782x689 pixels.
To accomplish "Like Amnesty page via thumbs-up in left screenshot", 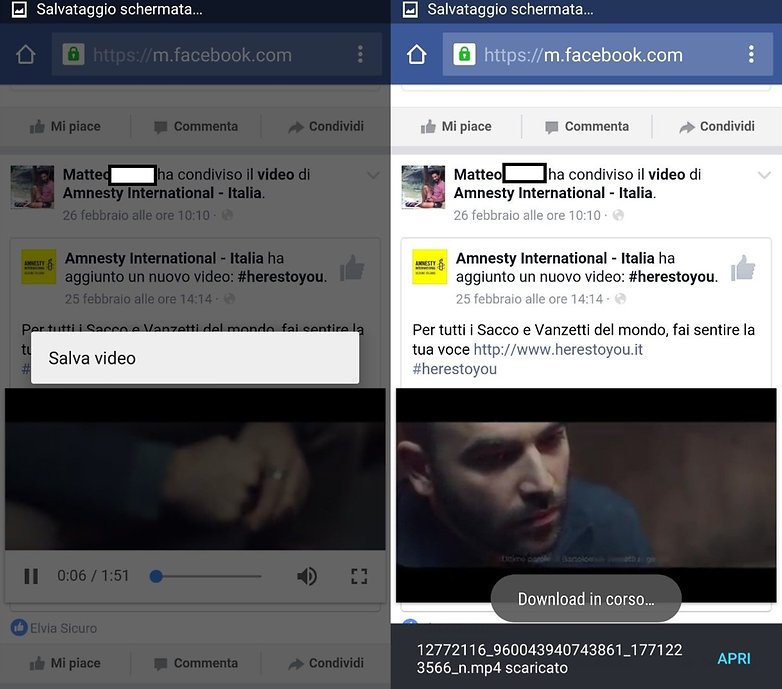I will (x=352, y=268).
